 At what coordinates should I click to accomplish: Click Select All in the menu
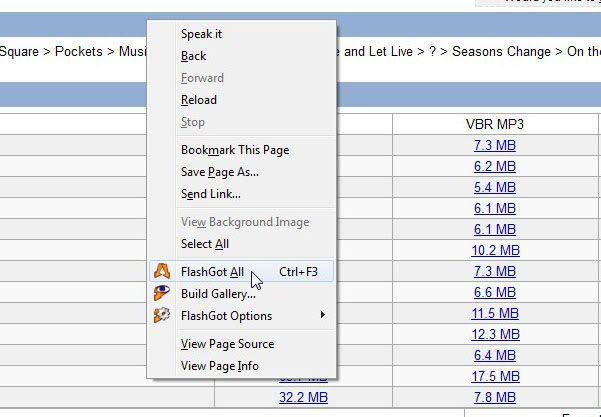pos(205,244)
